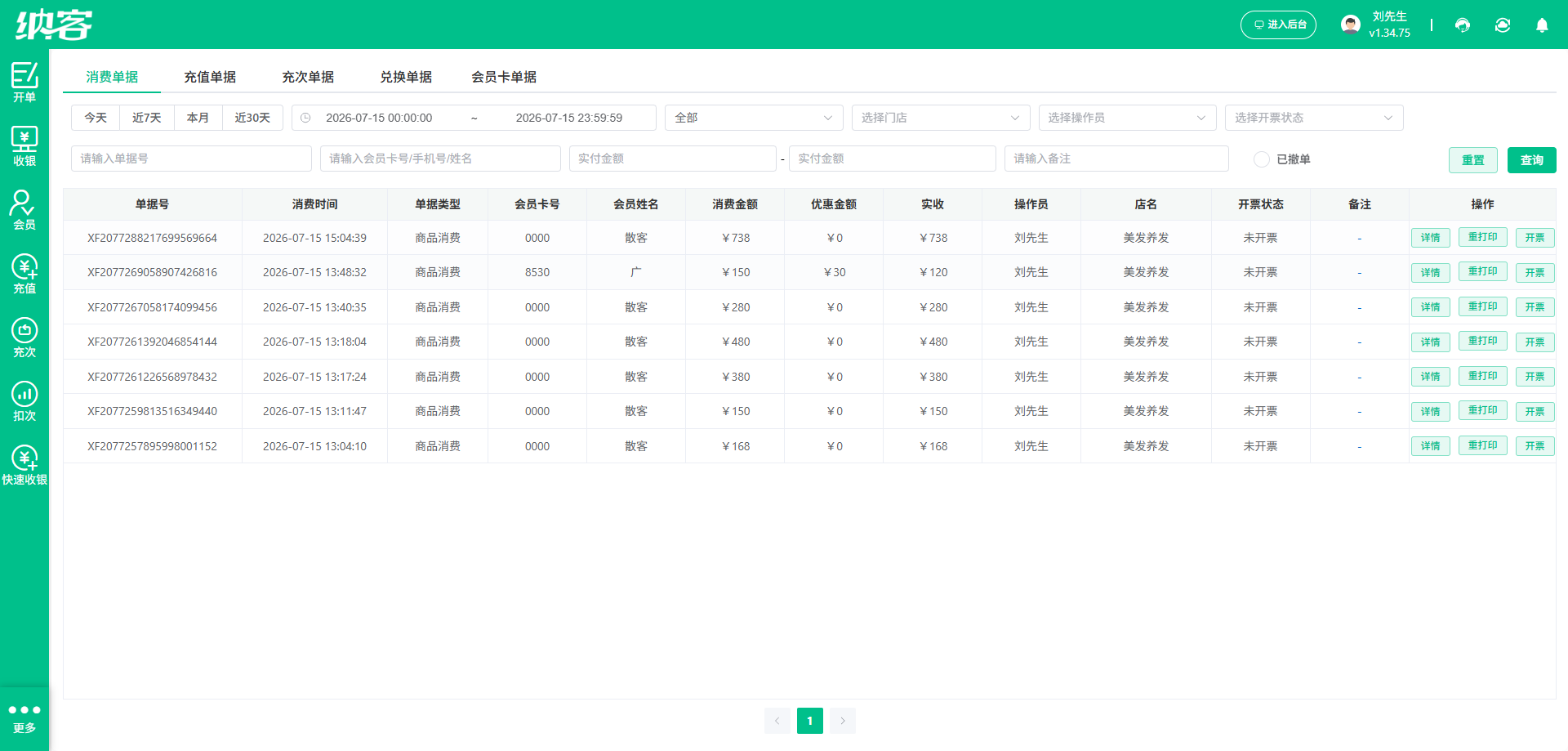Click 详情 for the ¥738 order

(x=1431, y=238)
